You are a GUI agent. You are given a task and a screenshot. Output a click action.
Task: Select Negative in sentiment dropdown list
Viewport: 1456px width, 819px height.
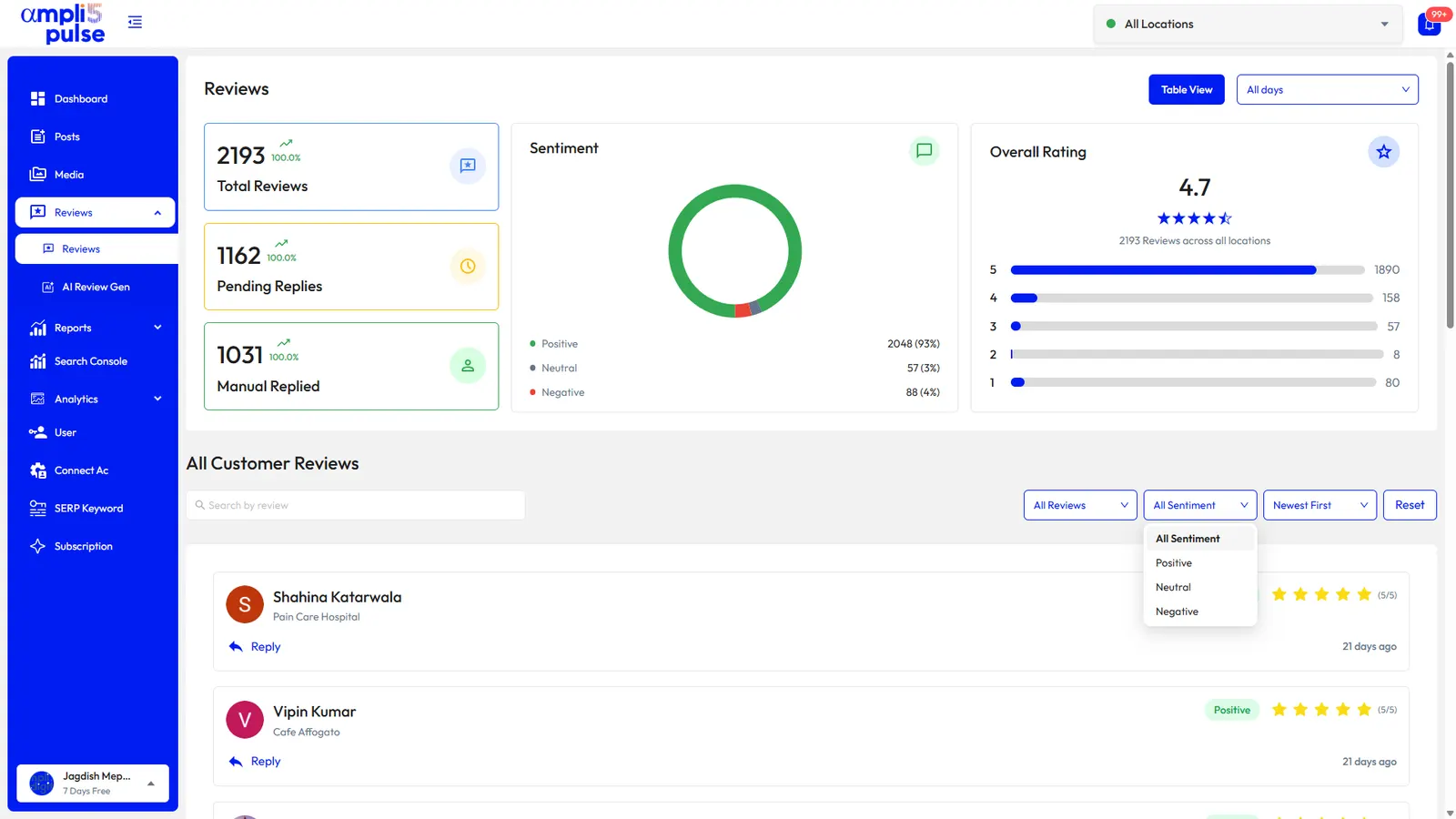1199,612
